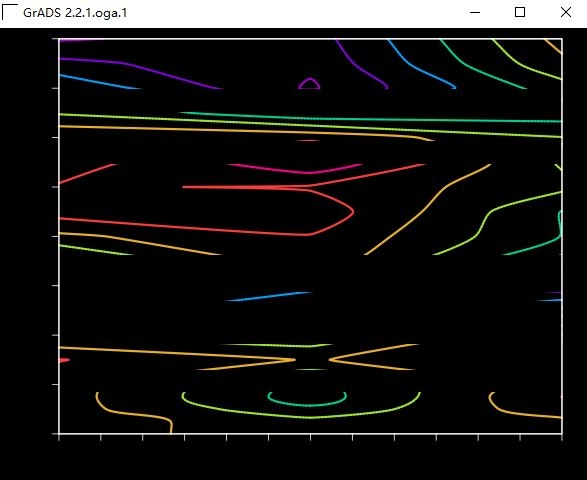Click the GrADS 2.2.1.oga.1 title text
This screenshot has width=587, height=480.
coord(75,13)
